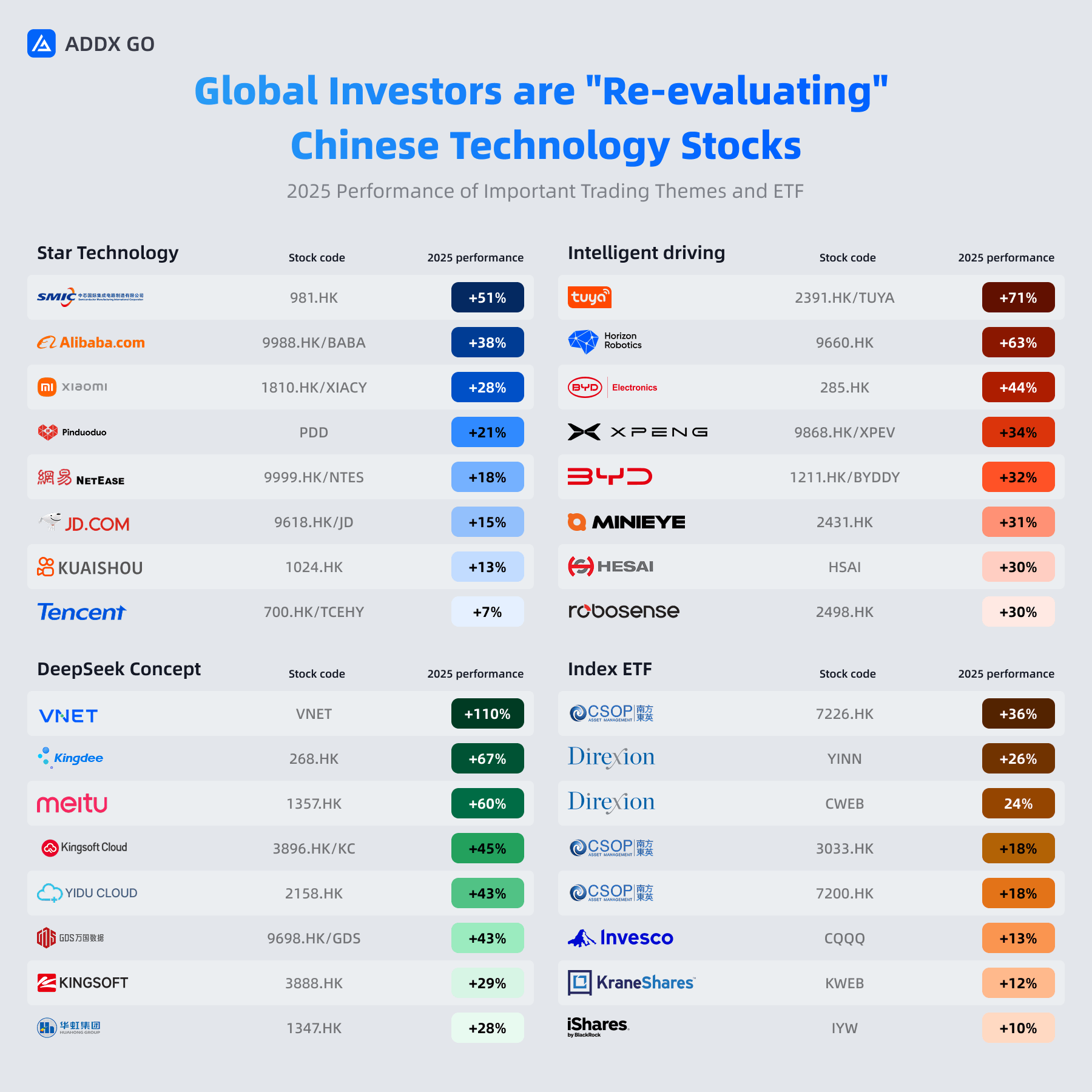This screenshot has width=1092, height=1092.
Task: Click the SMIC company logo
Action: click(x=90, y=297)
